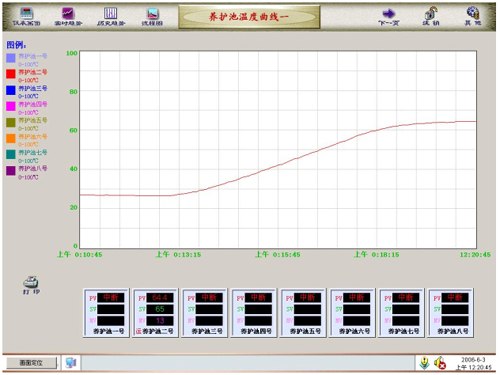Open the 其他 gear settings icon
The image size is (500, 375).
click(x=473, y=13)
